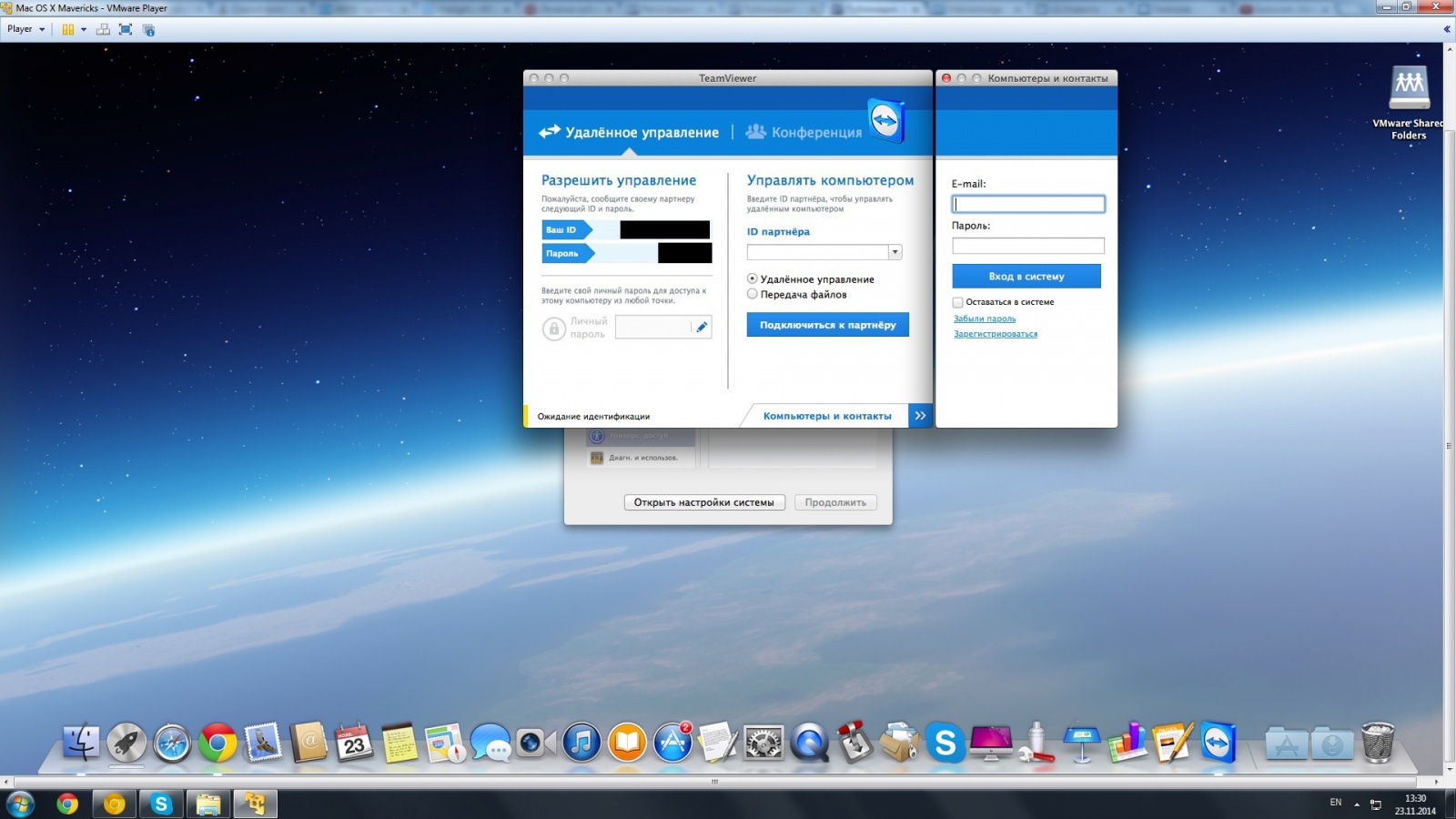This screenshot has height=819, width=1456.
Task: Launch Safari from the dock
Action: 172,743
